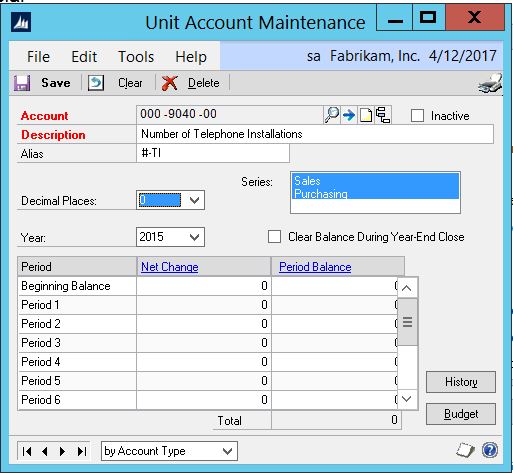Click the company name Fabrikam, Inc.

pos(375,56)
